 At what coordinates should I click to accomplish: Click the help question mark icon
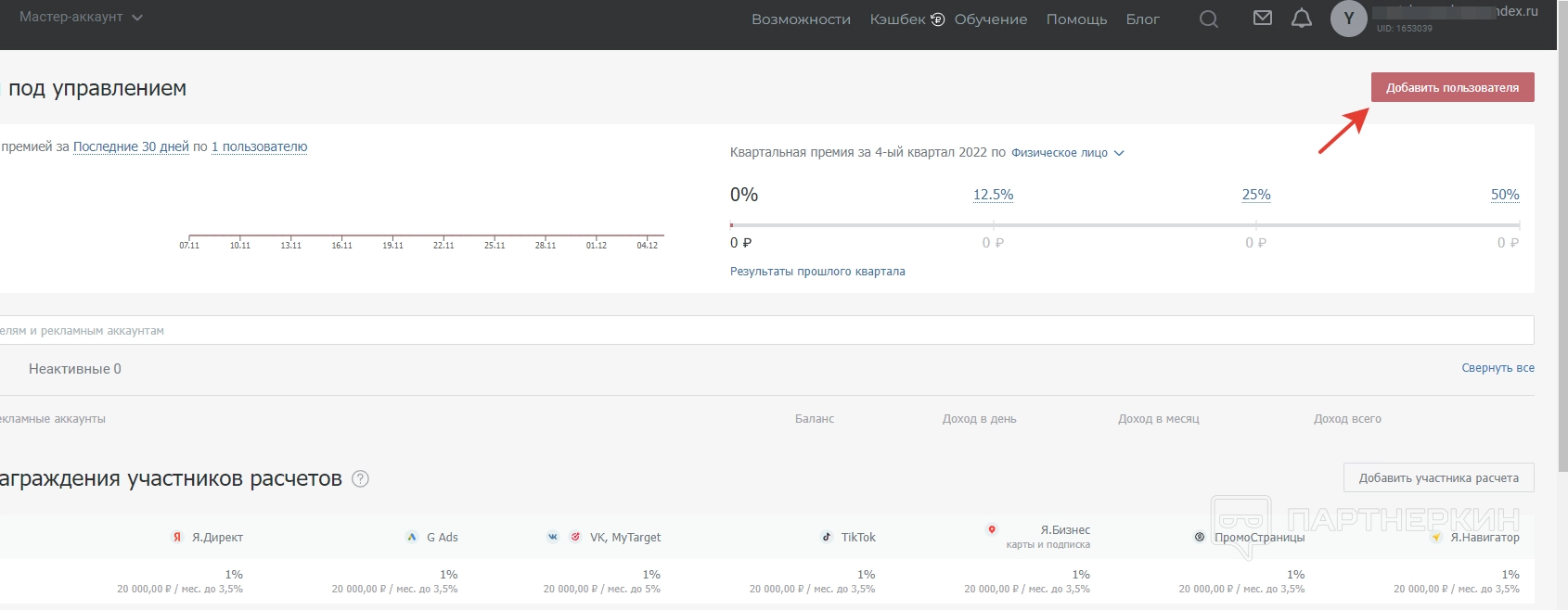click(x=361, y=479)
